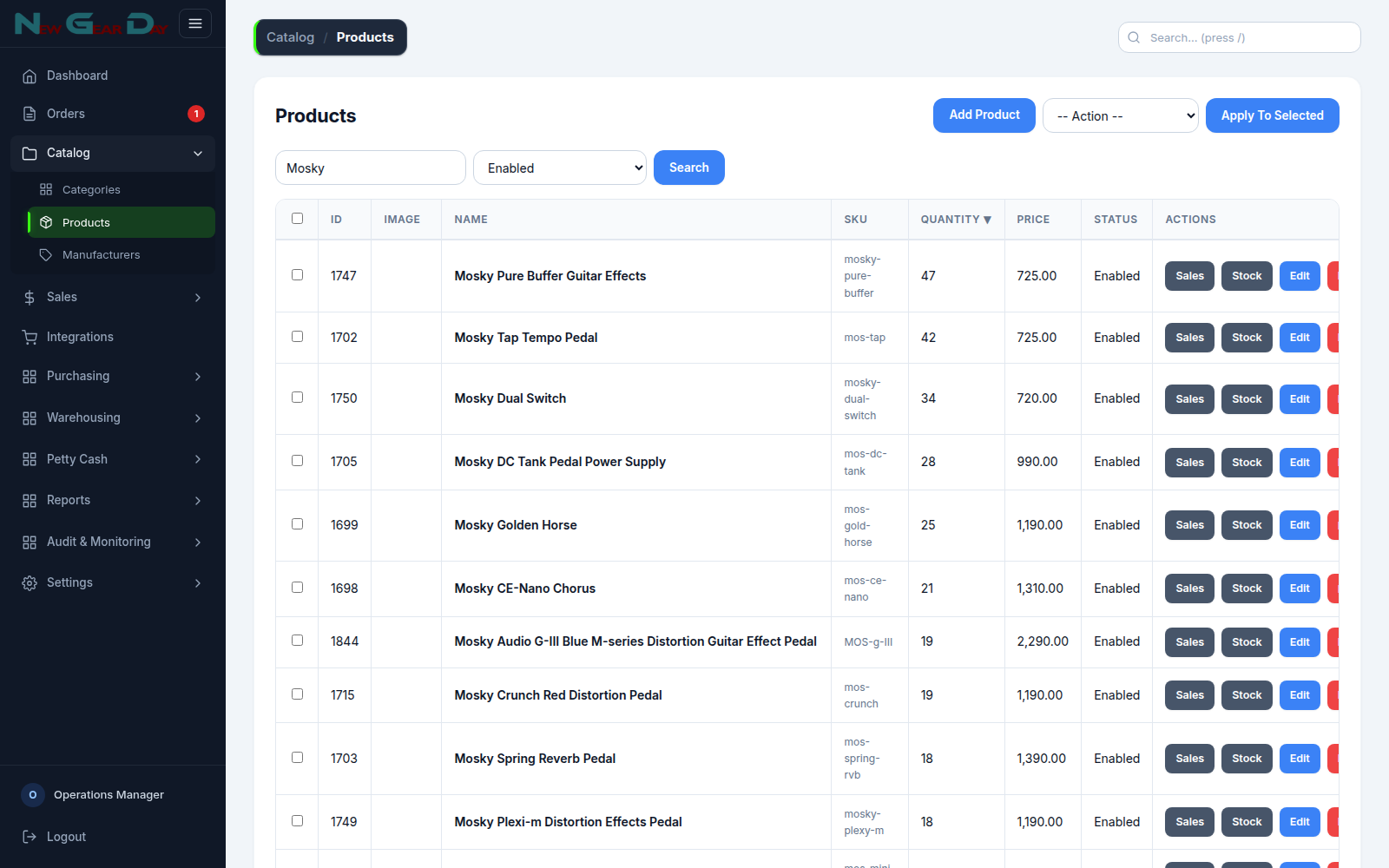Expand the Petty Cash menu chevron
1389x868 pixels.
(x=198, y=459)
